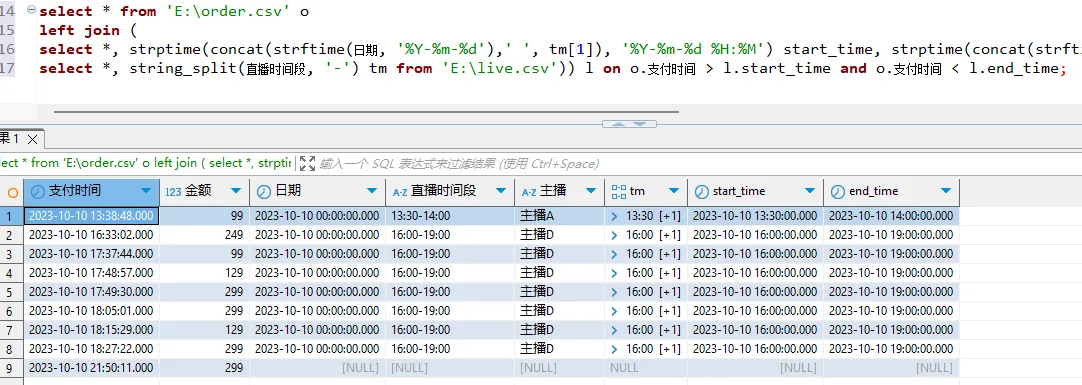Select the 金额 value 249

coord(204,235)
